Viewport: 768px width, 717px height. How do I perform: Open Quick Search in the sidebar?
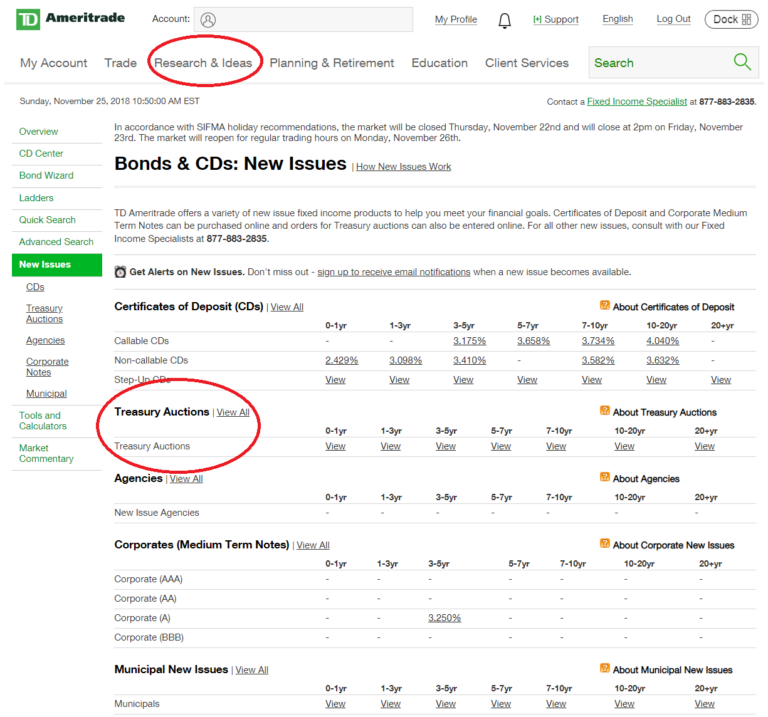click(x=47, y=220)
